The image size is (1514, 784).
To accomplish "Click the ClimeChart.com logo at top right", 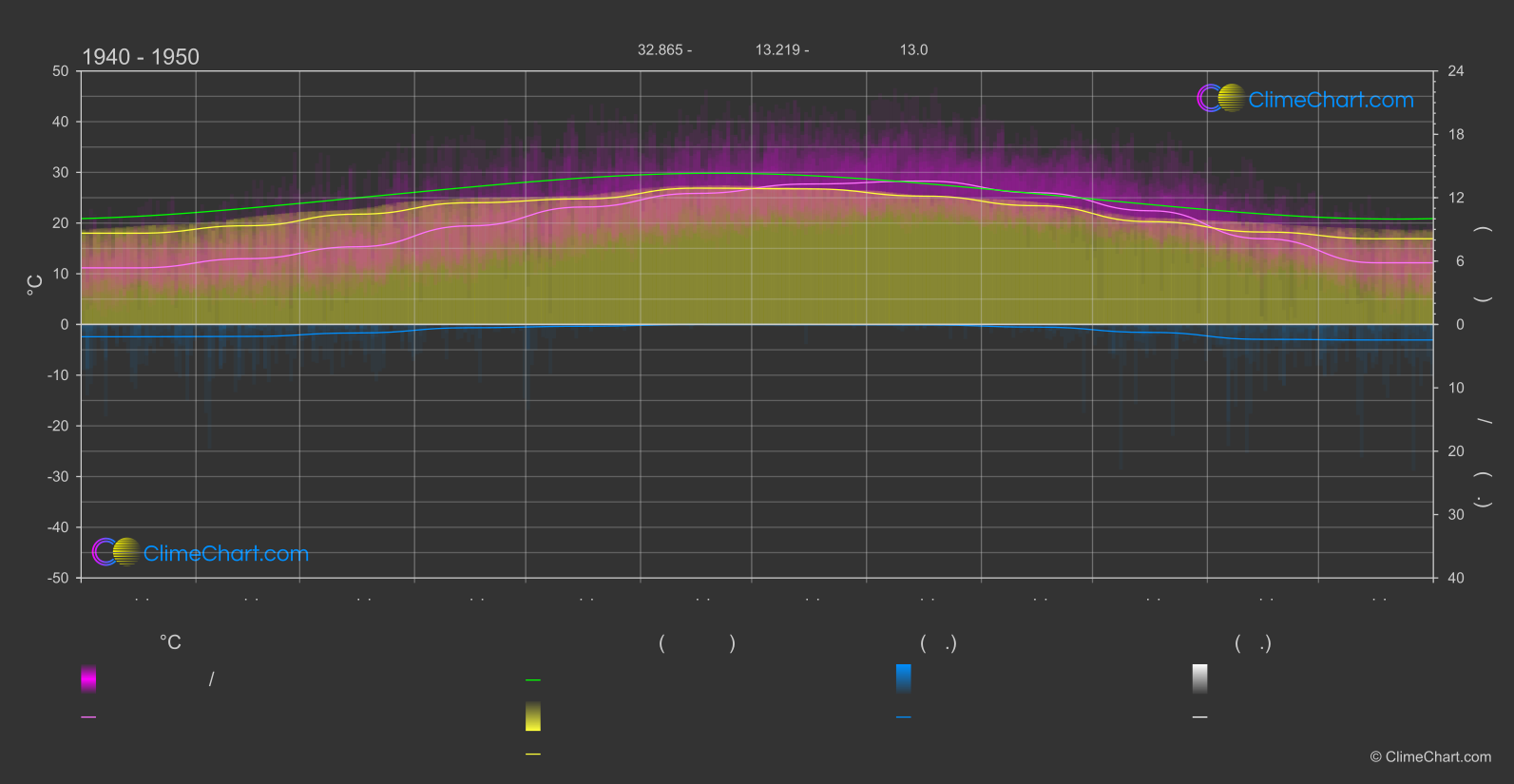I will coord(1305,99).
